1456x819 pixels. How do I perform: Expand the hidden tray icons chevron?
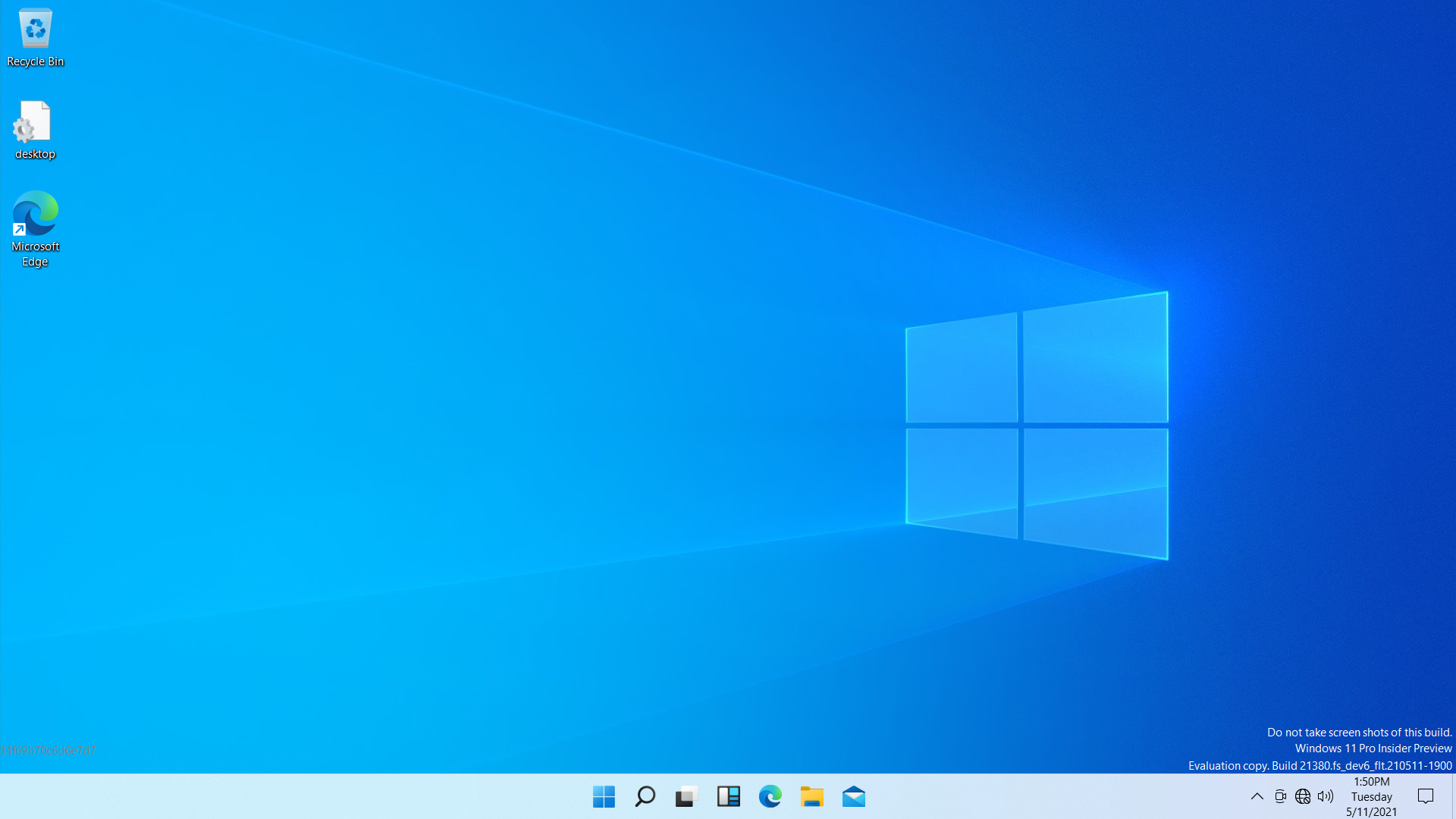pyautogui.click(x=1257, y=796)
